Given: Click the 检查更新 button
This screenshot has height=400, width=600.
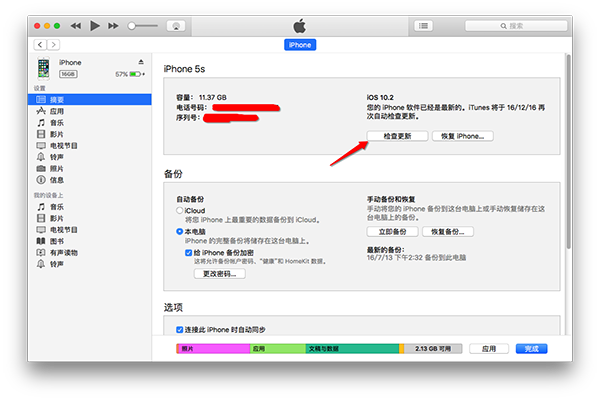Looking at the screenshot, I should pos(397,136).
